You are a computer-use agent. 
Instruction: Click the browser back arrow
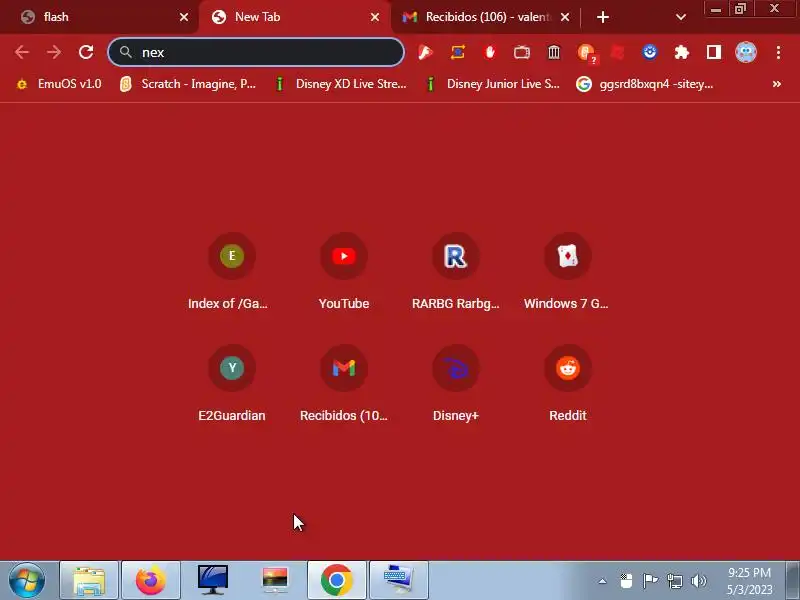click(x=21, y=52)
